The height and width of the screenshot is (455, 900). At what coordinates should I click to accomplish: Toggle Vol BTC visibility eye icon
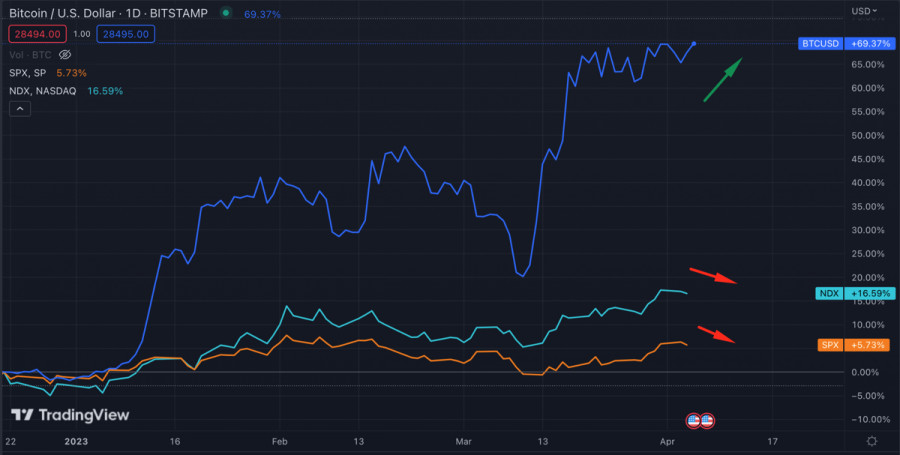65,55
